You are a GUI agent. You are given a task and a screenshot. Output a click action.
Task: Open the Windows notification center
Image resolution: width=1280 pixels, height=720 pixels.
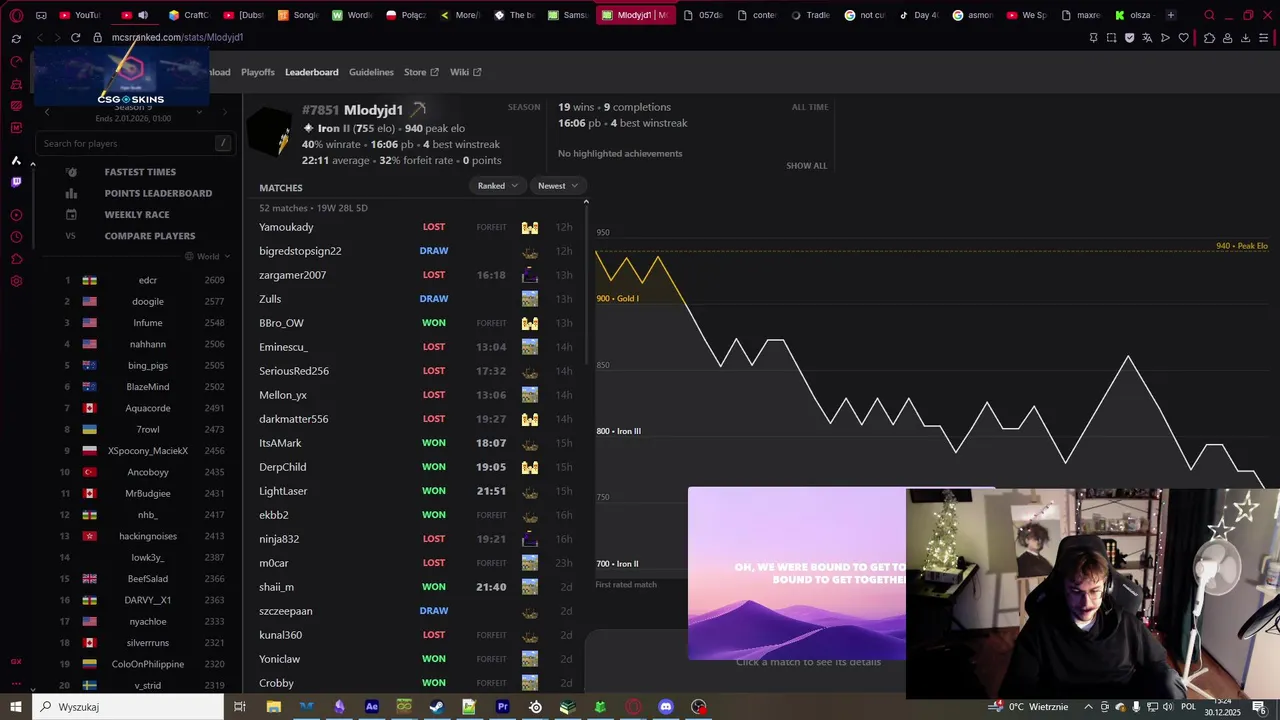pos(1258,707)
